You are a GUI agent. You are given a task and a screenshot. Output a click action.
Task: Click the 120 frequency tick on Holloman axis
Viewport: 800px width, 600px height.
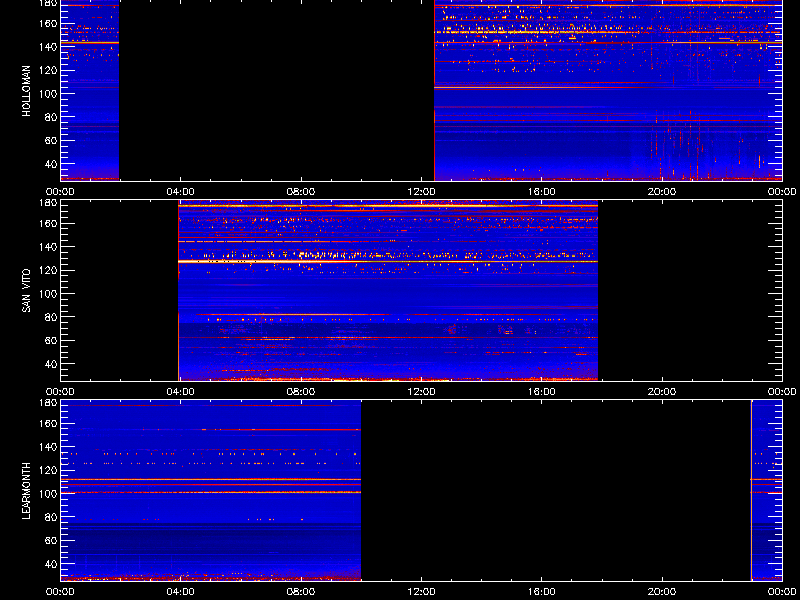coord(47,70)
